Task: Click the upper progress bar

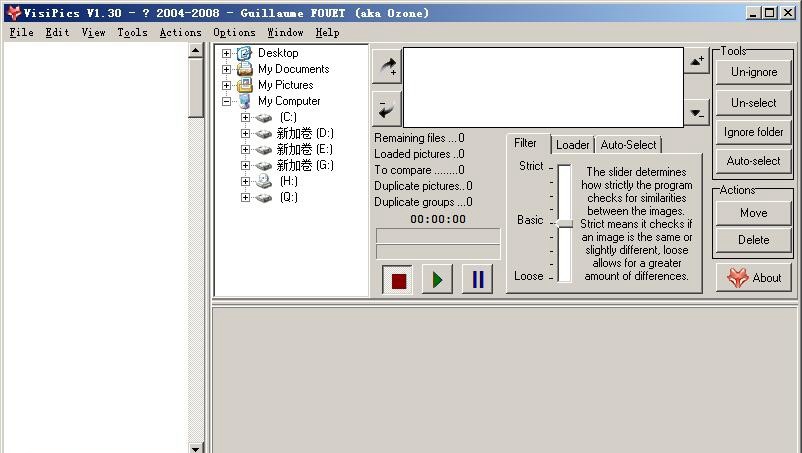Action: point(438,236)
